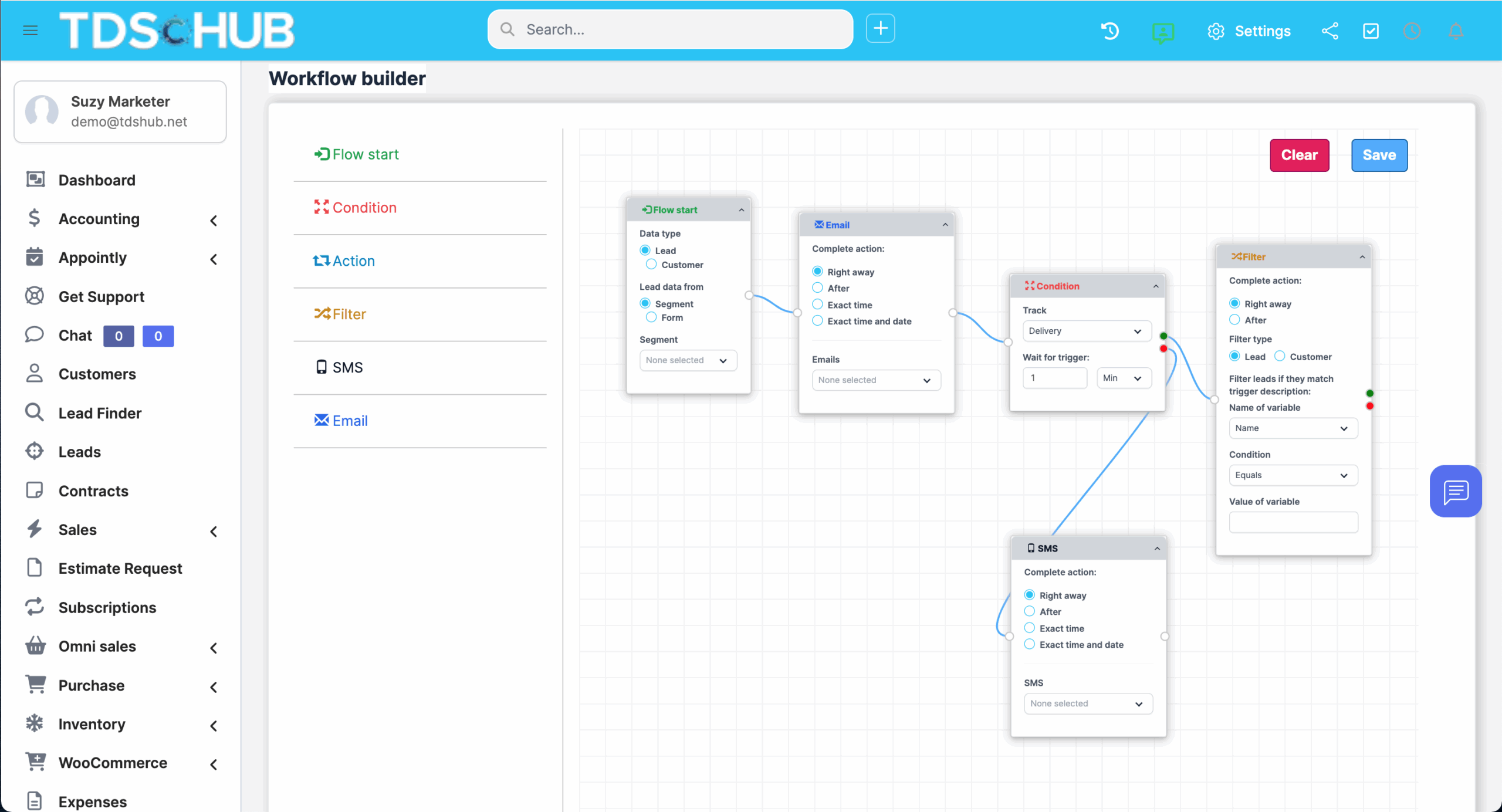
Task: Click the green presenter screen icon
Action: tap(1162, 32)
